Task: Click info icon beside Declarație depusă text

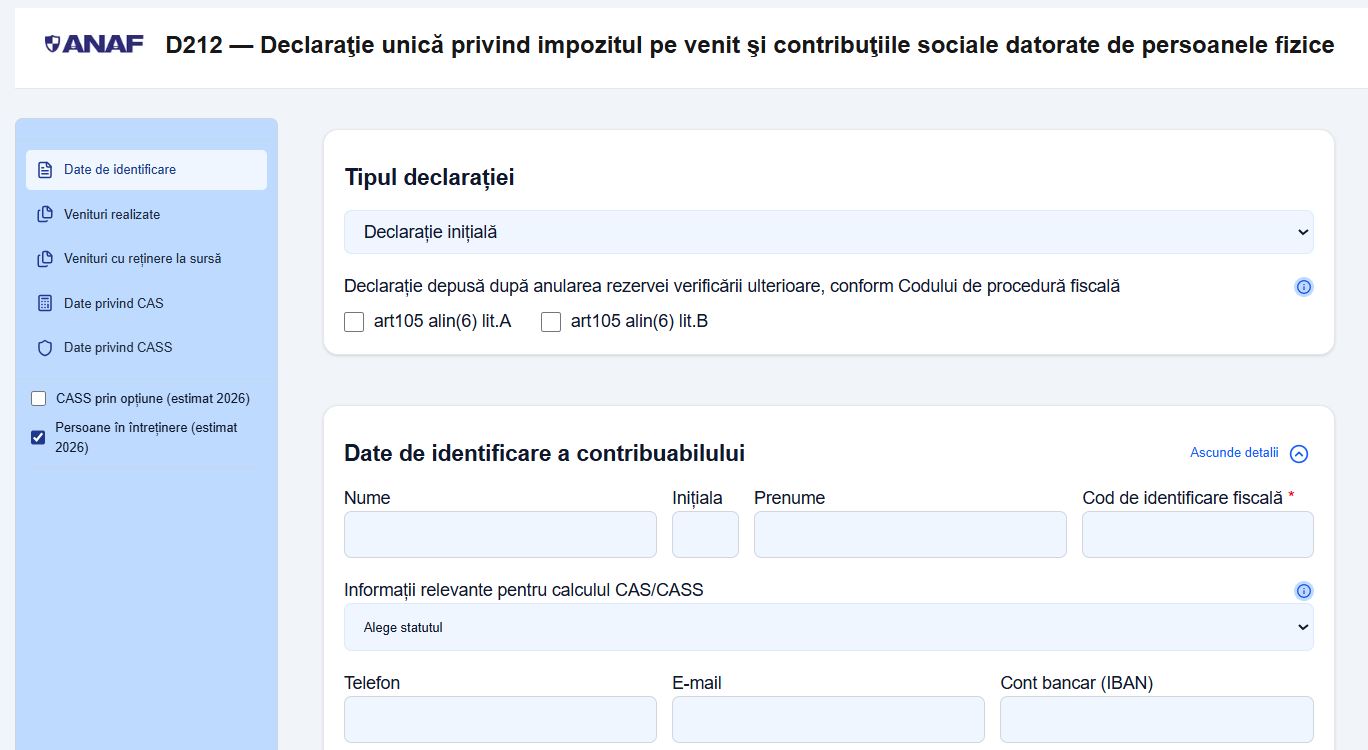Action: pyautogui.click(x=1303, y=287)
